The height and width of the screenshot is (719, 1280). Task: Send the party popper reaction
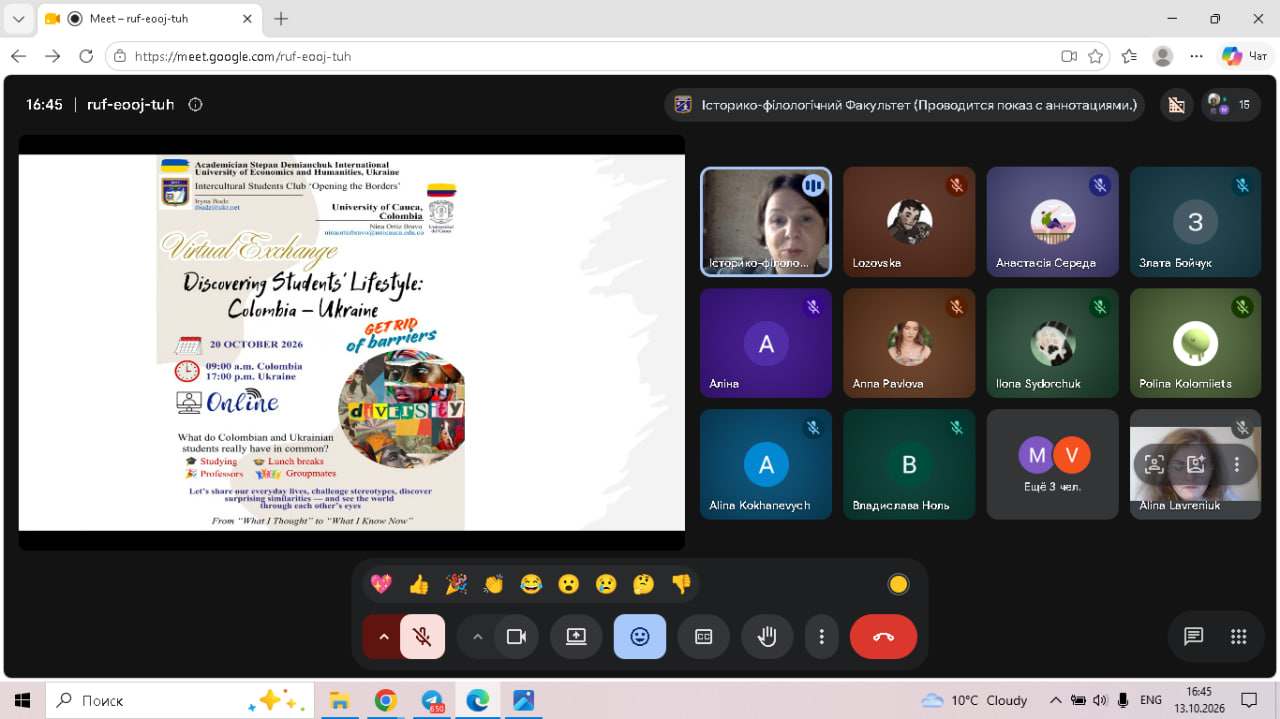point(456,584)
